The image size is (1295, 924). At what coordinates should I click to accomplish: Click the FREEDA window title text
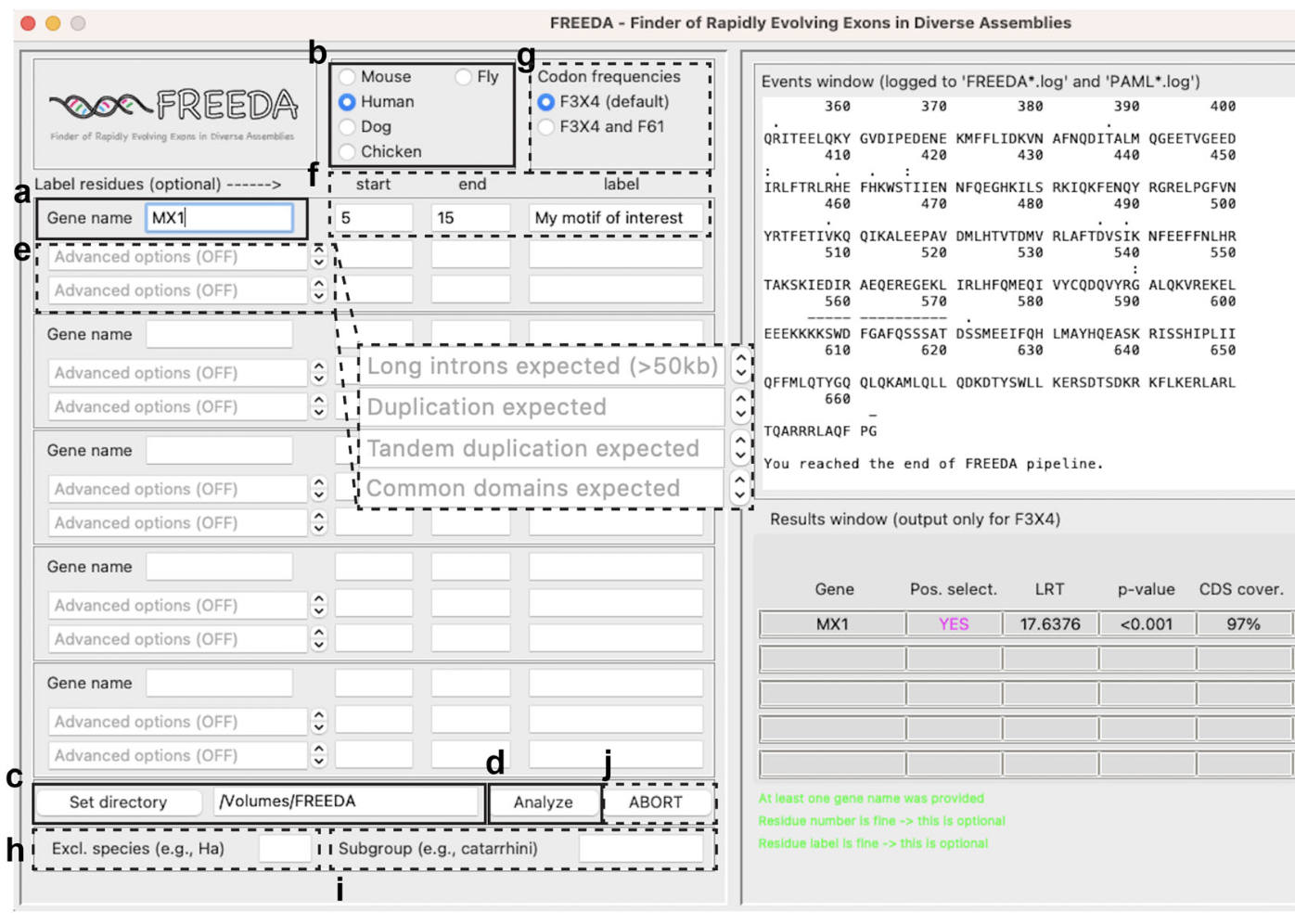click(810, 22)
